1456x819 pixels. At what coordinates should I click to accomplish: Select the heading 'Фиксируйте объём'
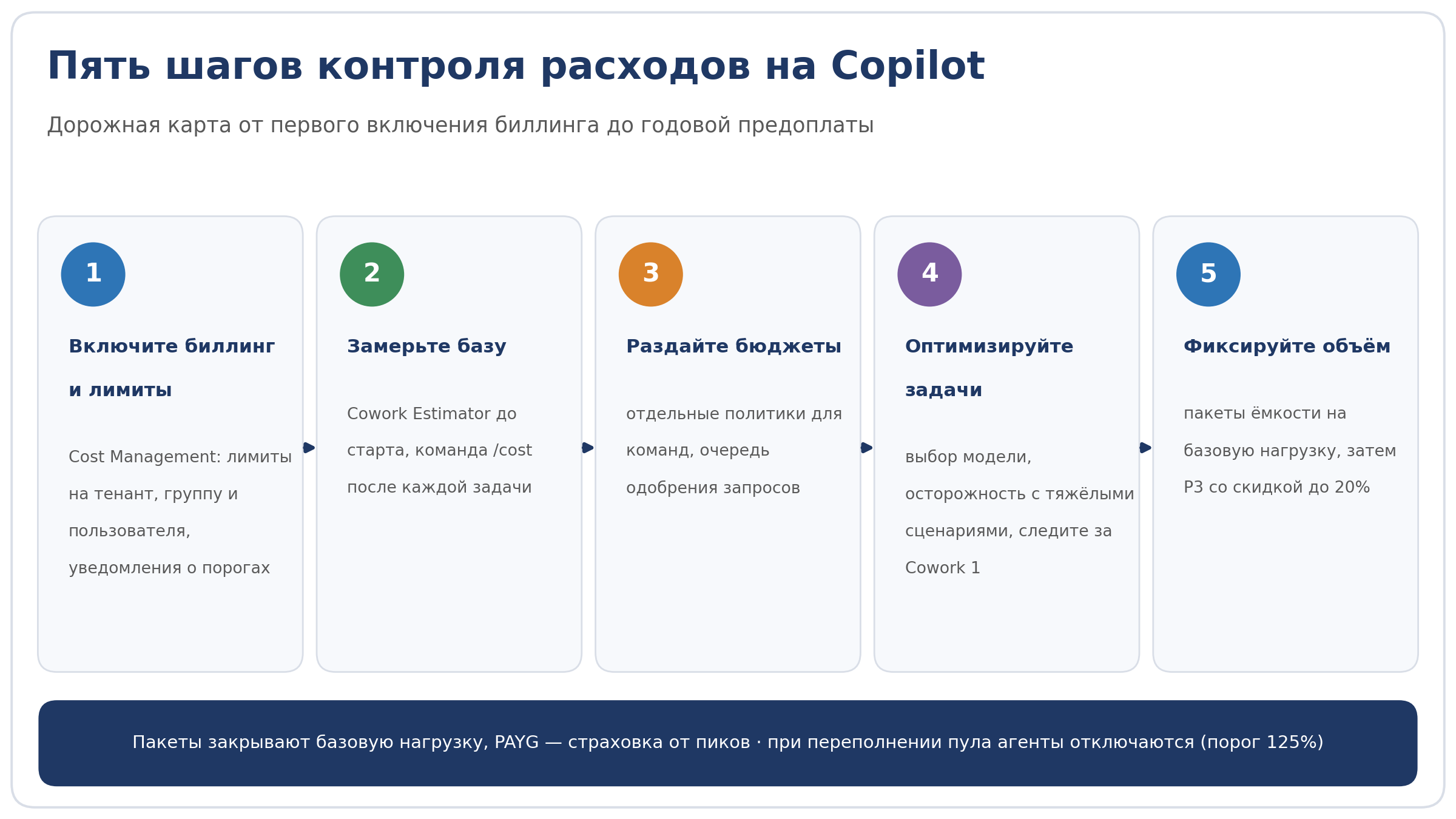[1287, 347]
